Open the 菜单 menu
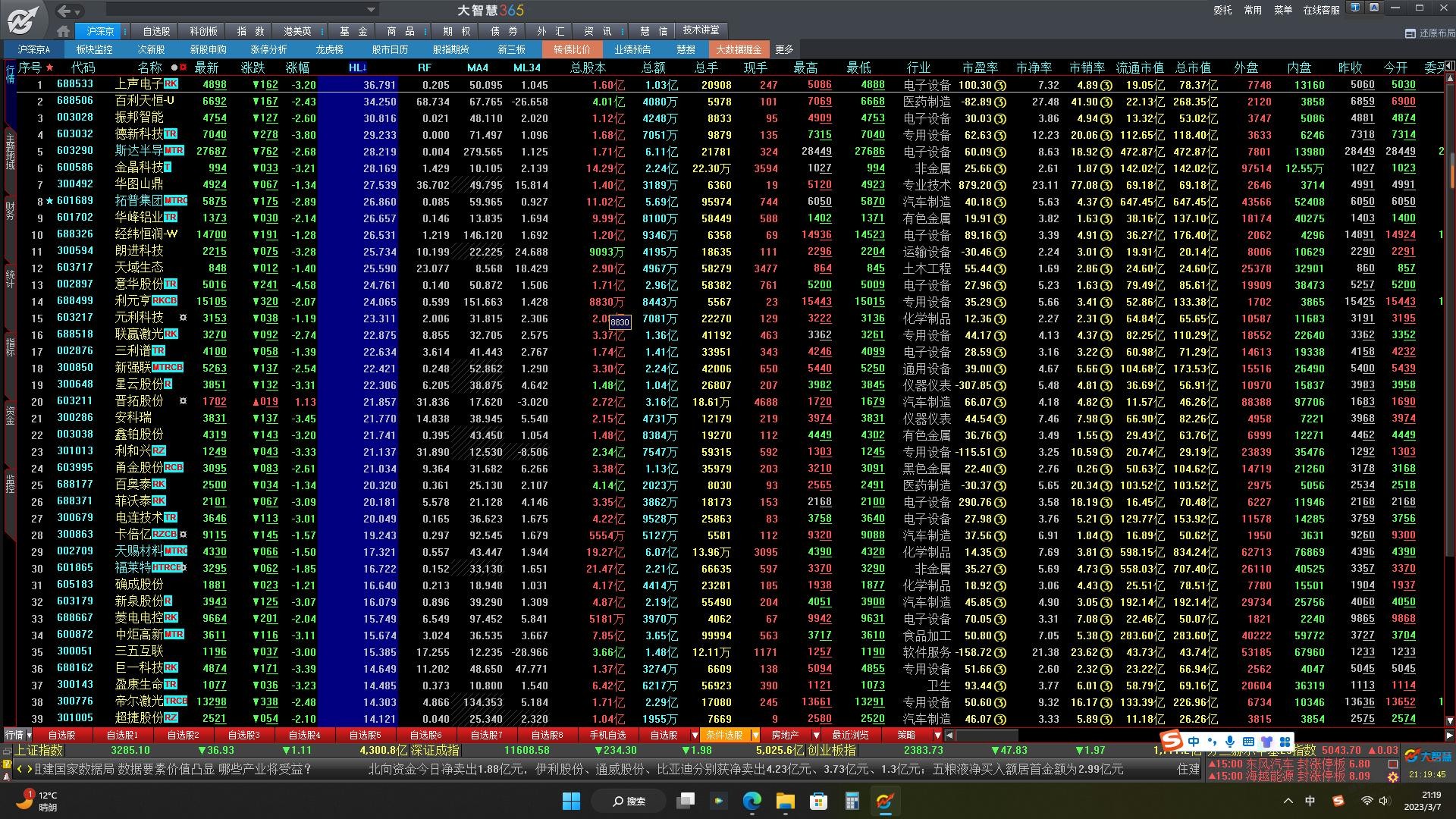Screen dimensions: 1456x819 tap(1283, 10)
